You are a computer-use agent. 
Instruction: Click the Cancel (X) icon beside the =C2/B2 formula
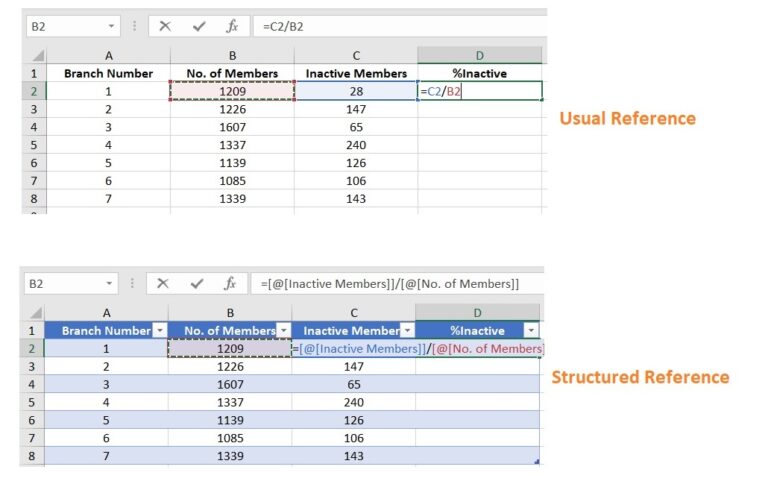pos(165,26)
